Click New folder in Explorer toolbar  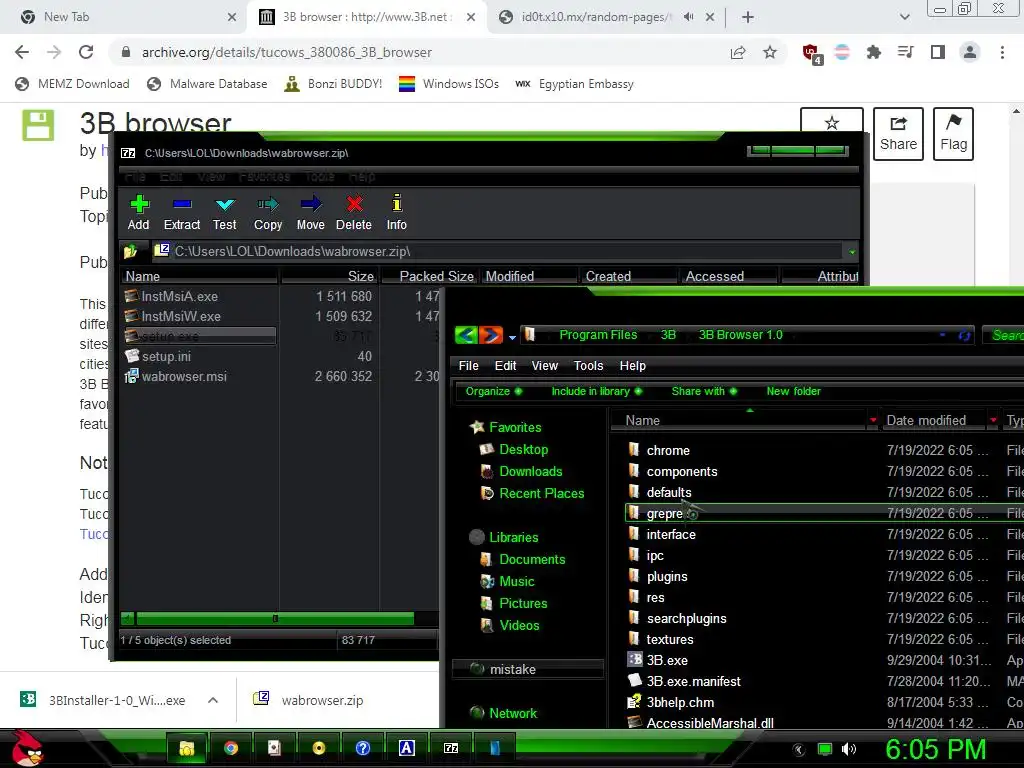pos(793,391)
